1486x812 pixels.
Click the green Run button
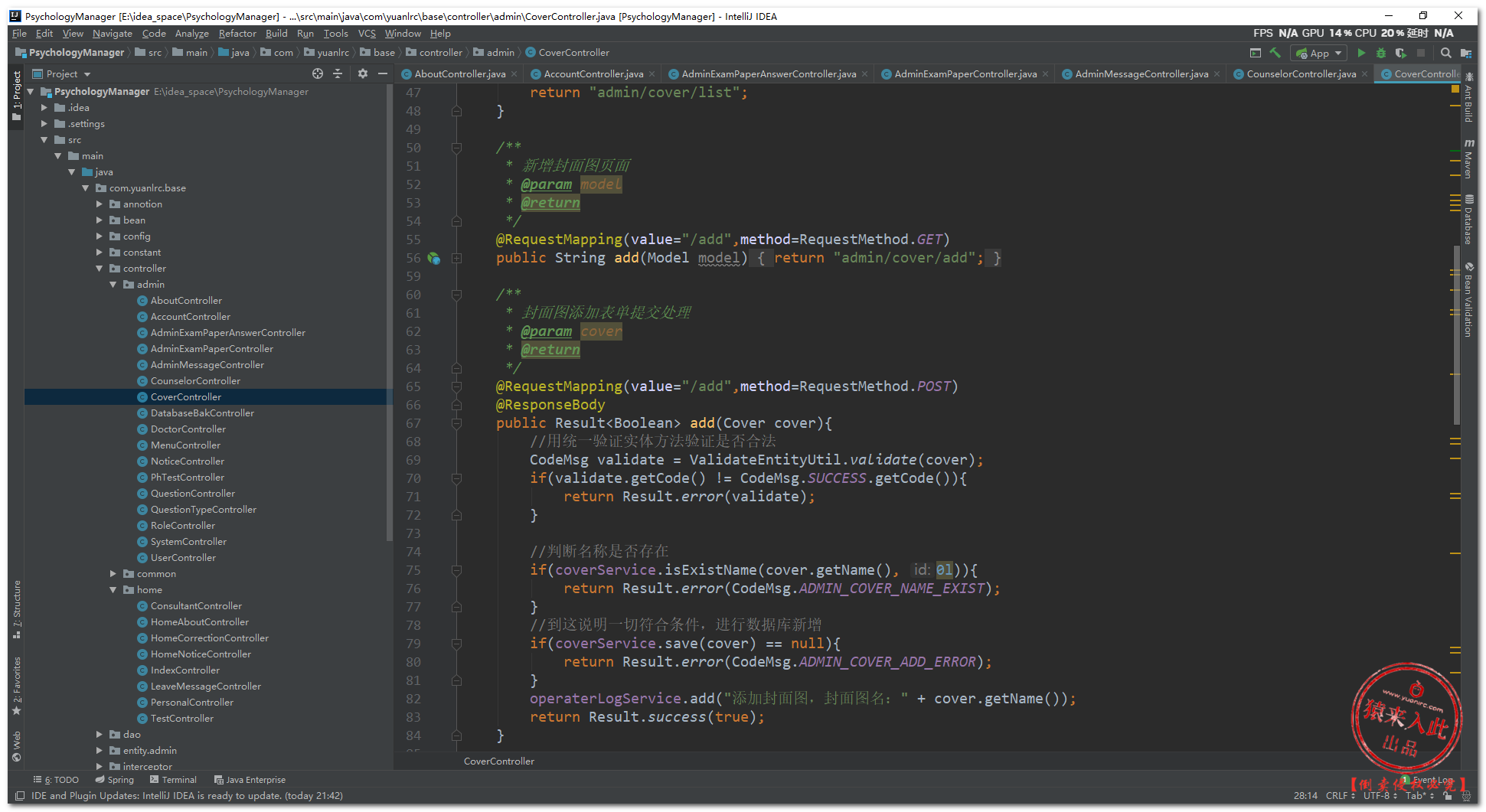point(1360,53)
